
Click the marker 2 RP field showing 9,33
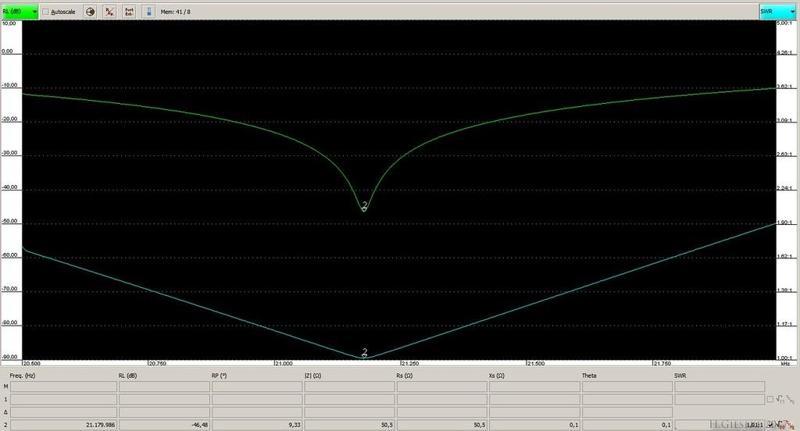coord(257,424)
